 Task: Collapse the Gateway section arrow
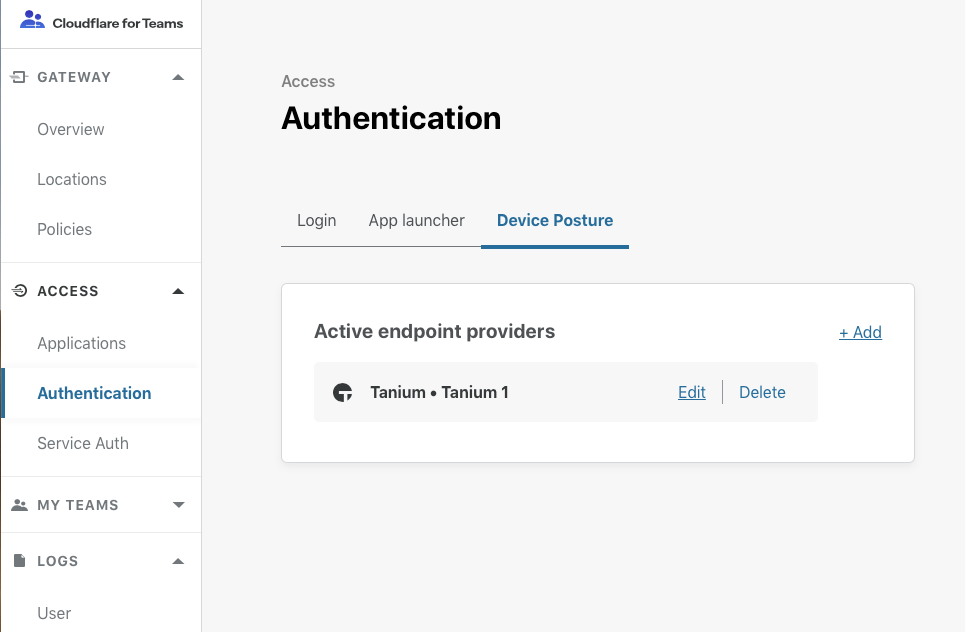(178, 77)
